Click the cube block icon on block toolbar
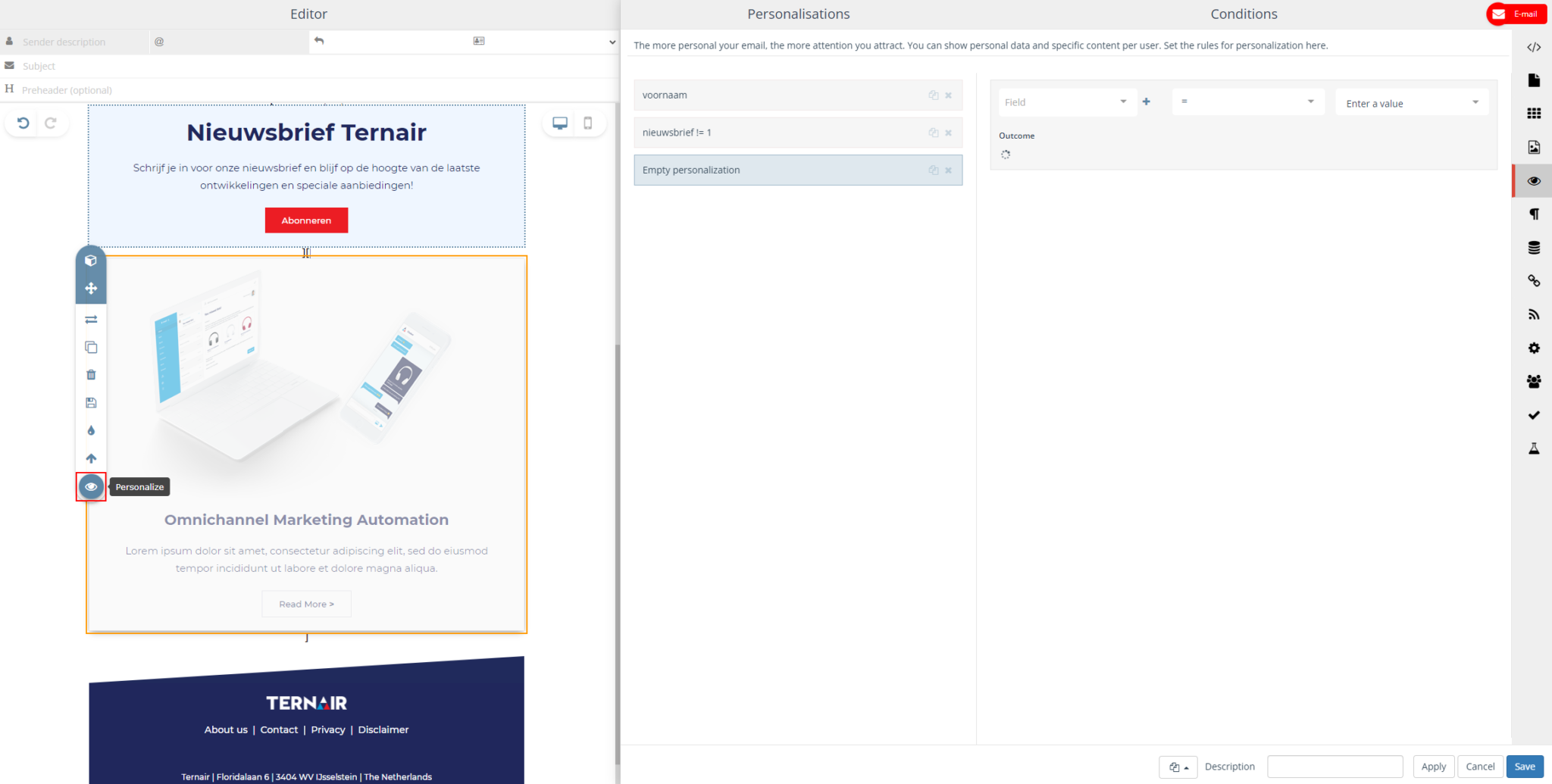The image size is (1552, 784). coord(91,261)
